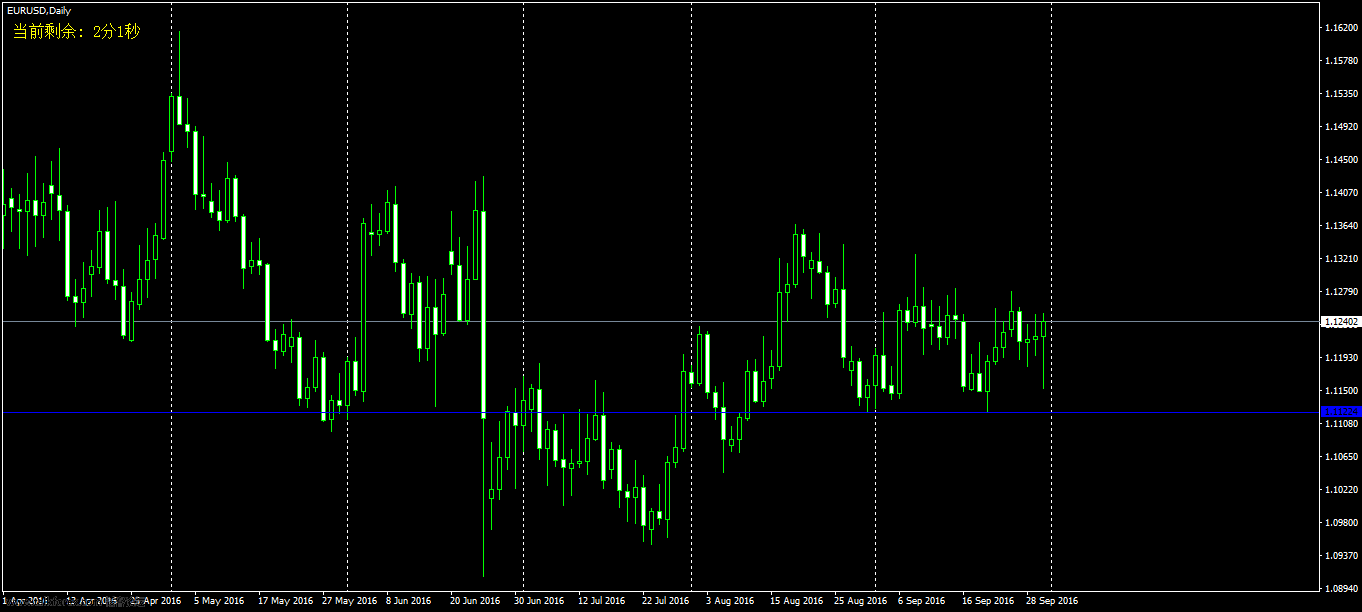The width and height of the screenshot is (1362, 612).
Task: Click the 1.11930 price axis label
Action: 1341,358
